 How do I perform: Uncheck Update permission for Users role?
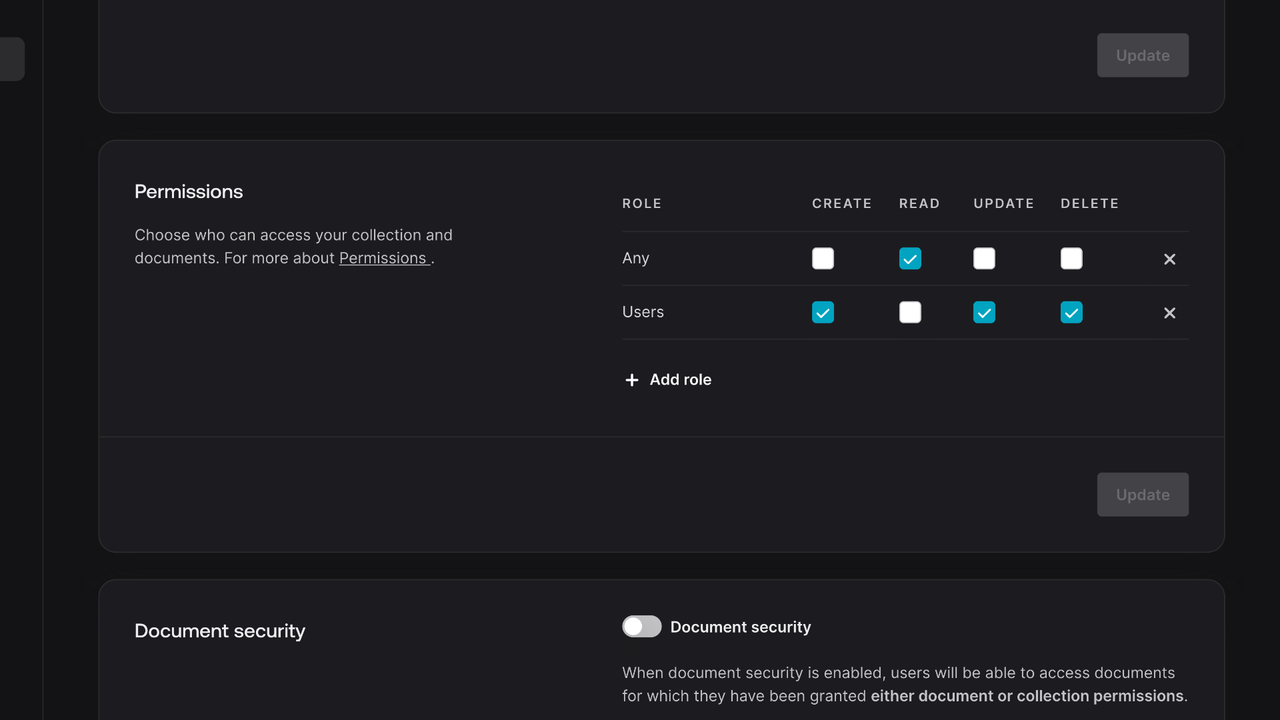(984, 313)
